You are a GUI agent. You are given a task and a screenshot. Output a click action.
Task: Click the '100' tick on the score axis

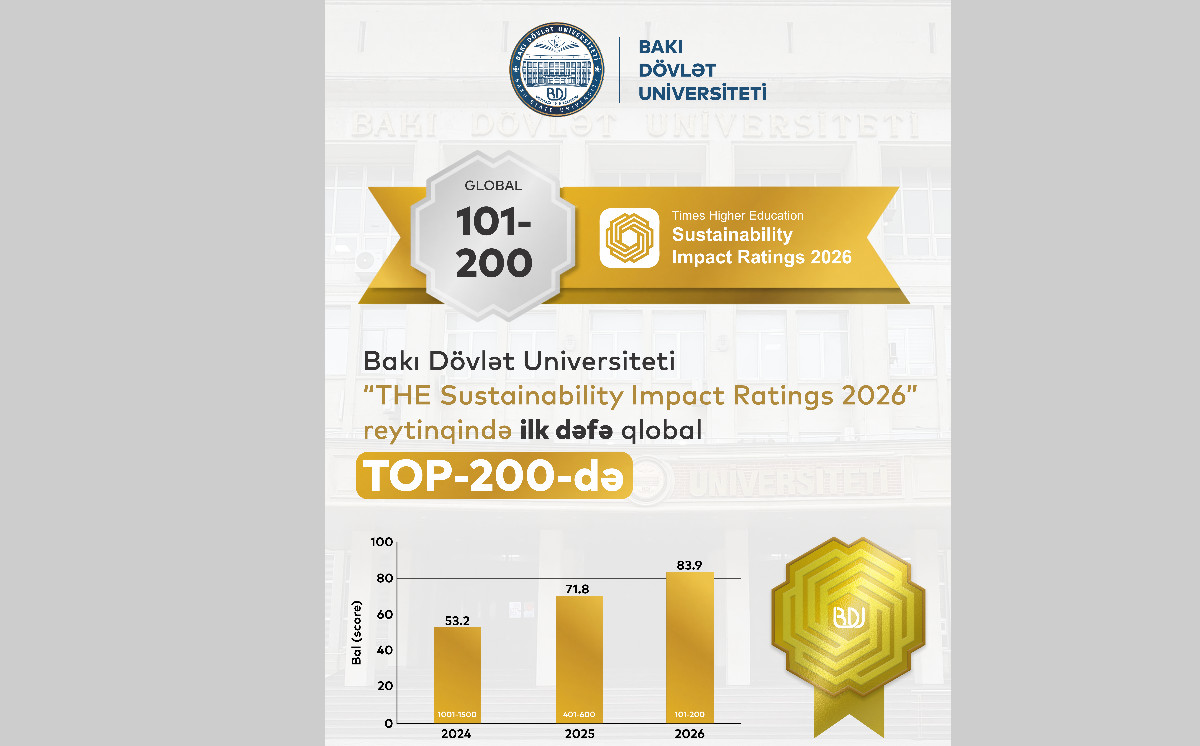pos(381,543)
